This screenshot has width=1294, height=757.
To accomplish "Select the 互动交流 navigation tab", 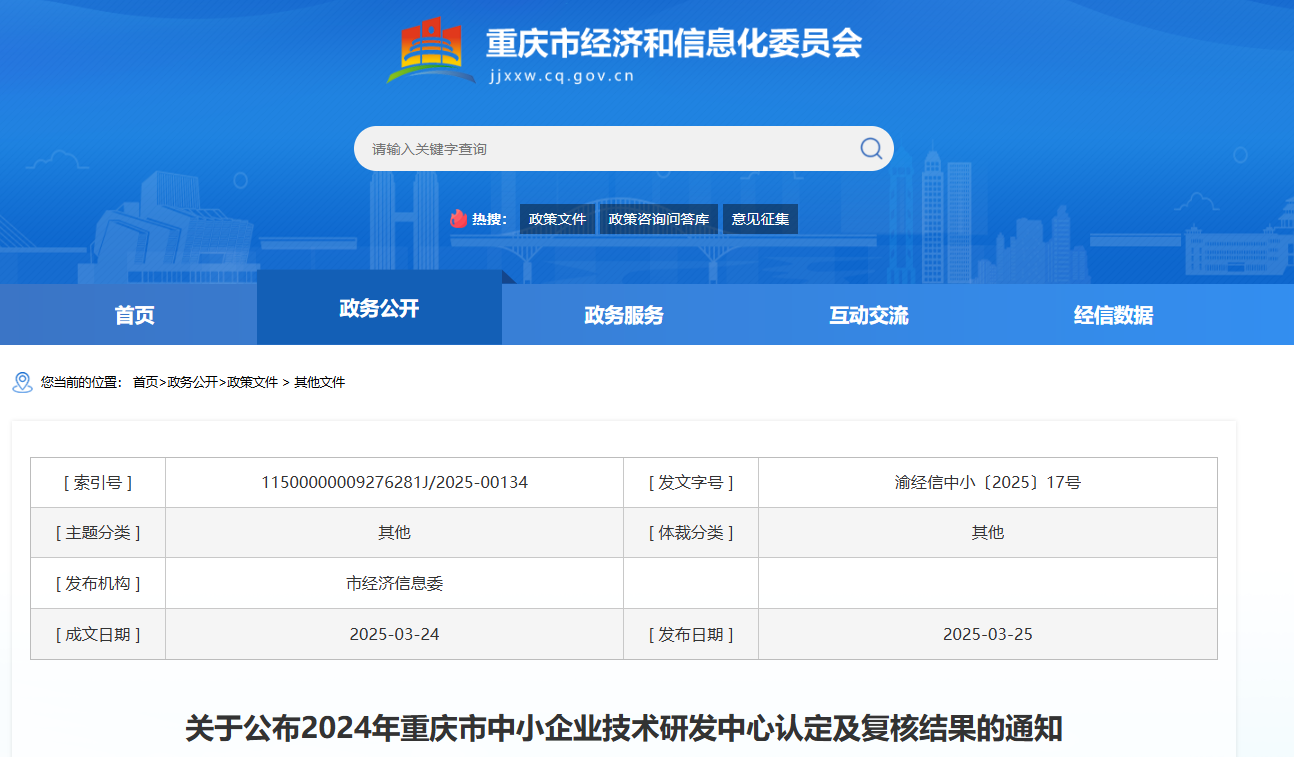I will coord(868,315).
